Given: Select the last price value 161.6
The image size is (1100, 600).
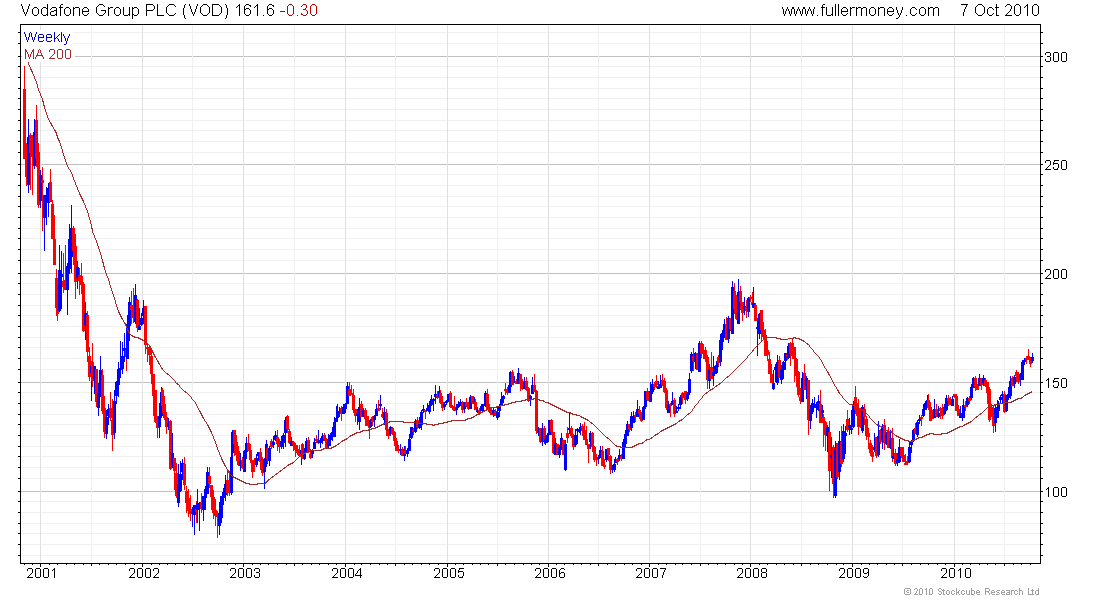Looking at the screenshot, I should click(255, 11).
